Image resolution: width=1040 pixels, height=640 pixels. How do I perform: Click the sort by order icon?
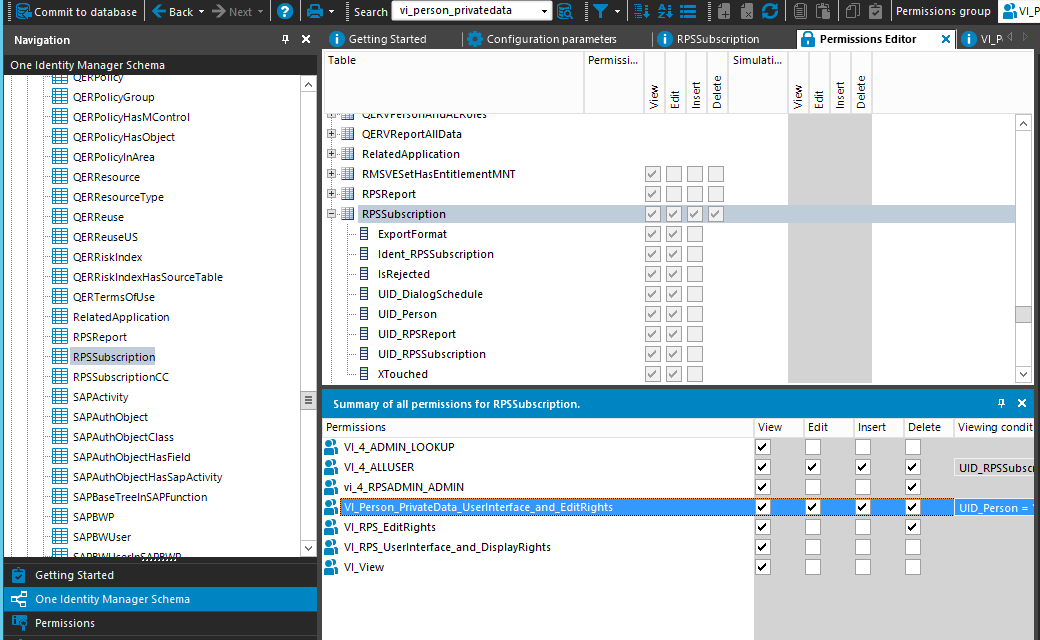(x=641, y=11)
